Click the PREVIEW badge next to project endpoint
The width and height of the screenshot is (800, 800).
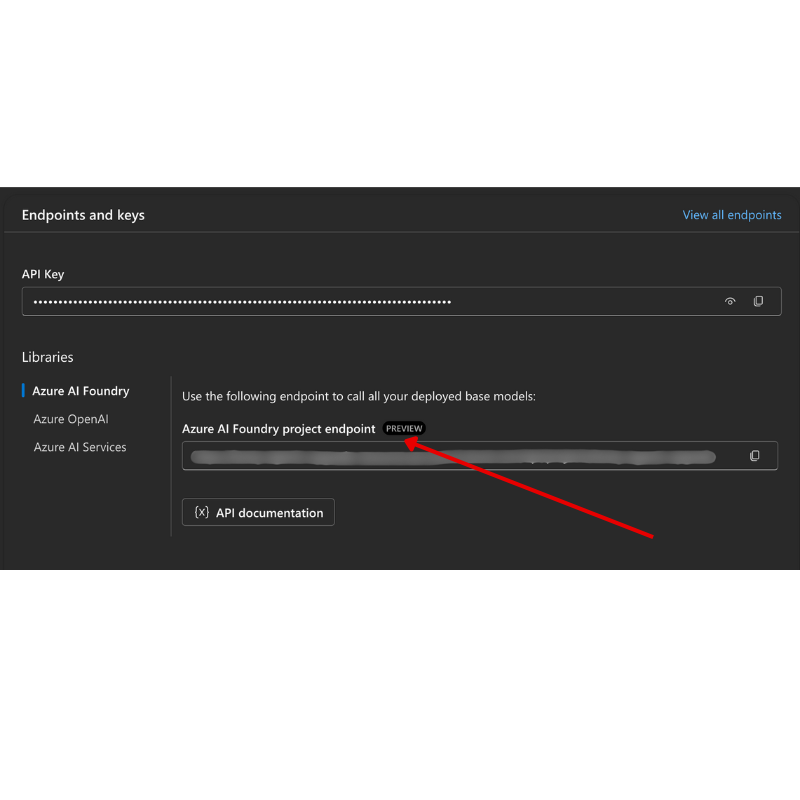[404, 428]
